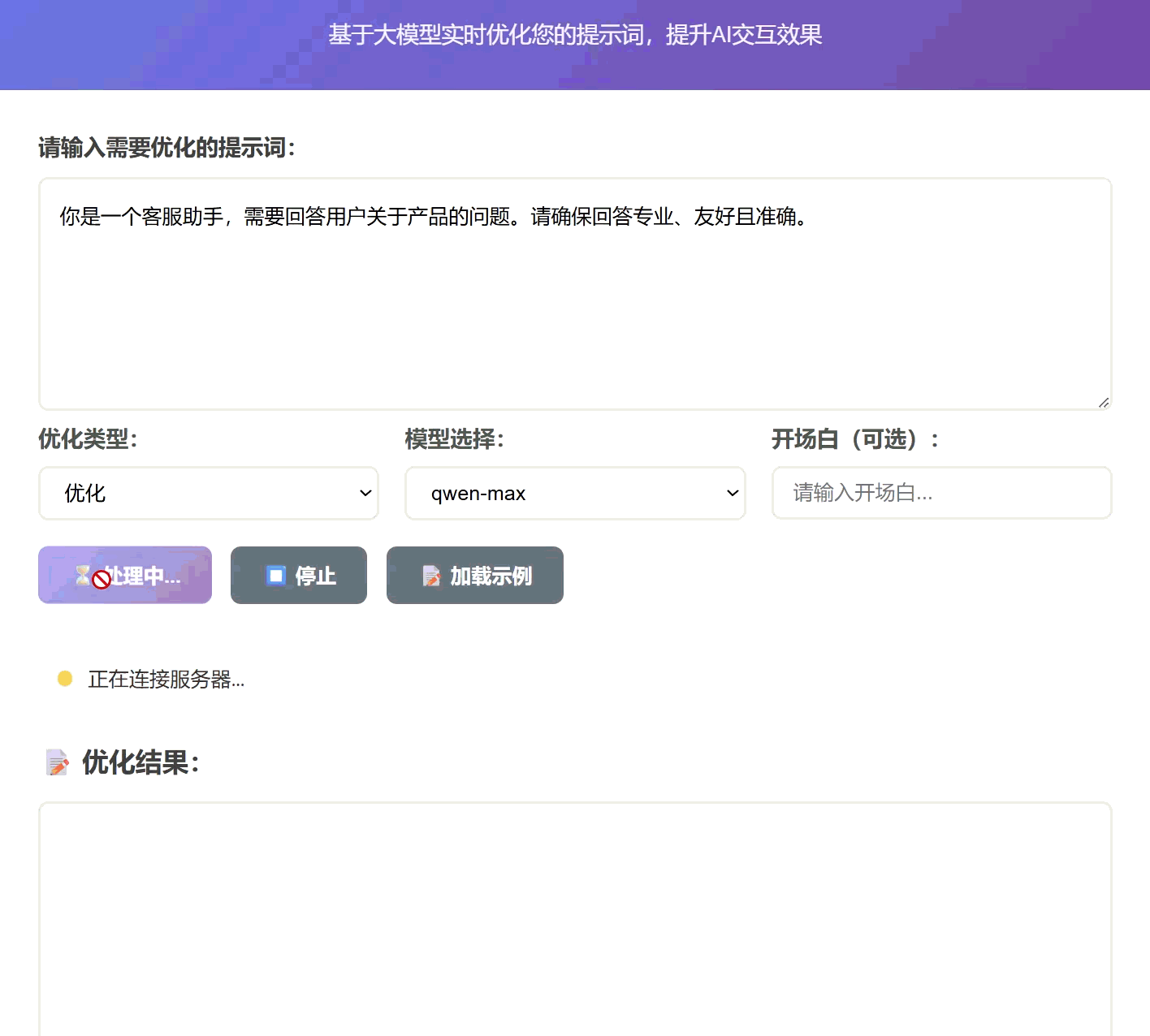Click inside the prompt input textarea
The height and width of the screenshot is (1036, 1150).
click(574, 292)
